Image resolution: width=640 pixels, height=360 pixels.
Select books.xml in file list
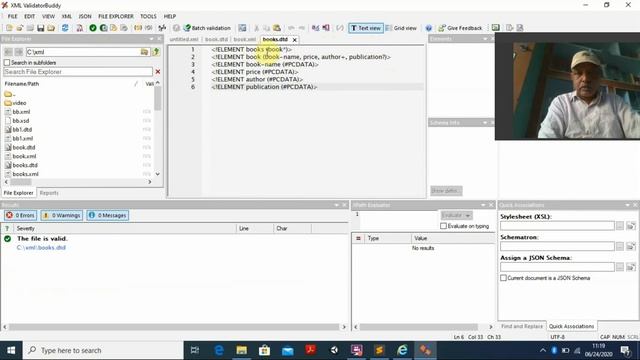[x=25, y=174]
